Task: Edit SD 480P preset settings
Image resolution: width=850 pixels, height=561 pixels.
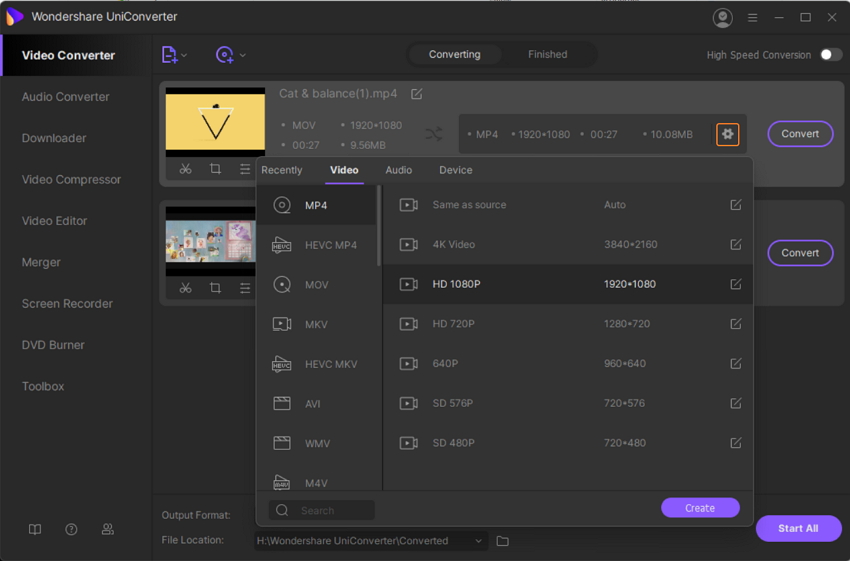Action: [736, 443]
